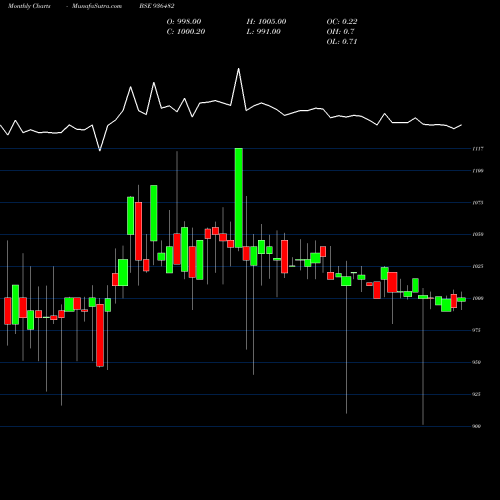Click the 925 price axis label

tap(477, 394)
